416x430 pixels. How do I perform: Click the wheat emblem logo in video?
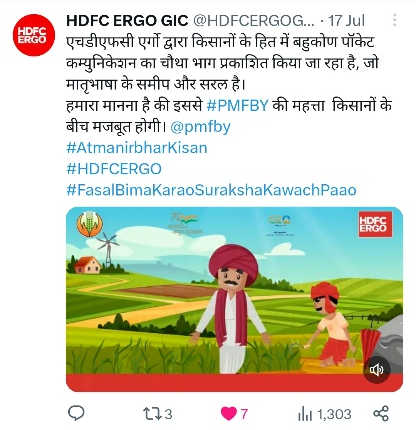90,224
